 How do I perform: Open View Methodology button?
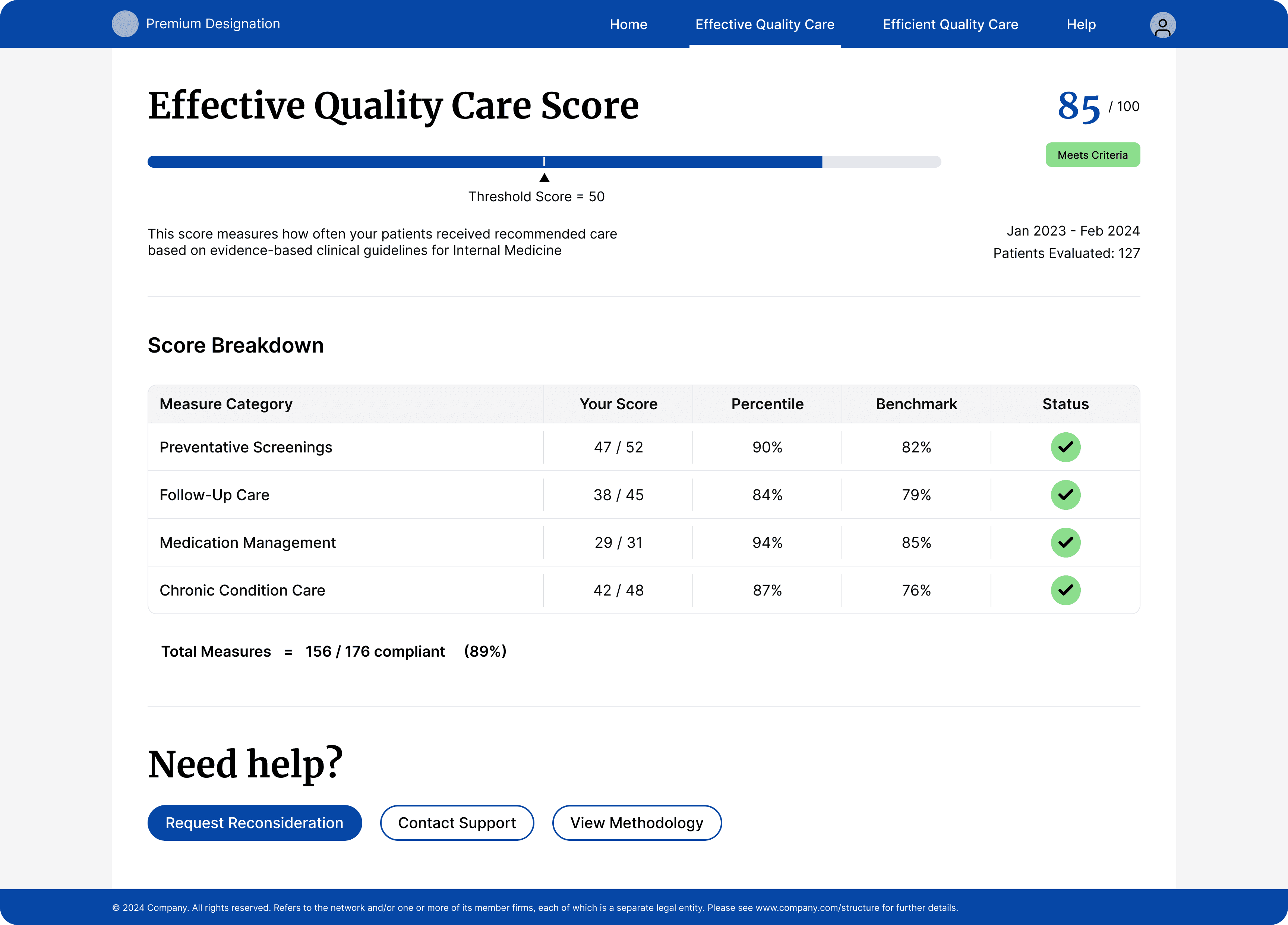pos(637,823)
